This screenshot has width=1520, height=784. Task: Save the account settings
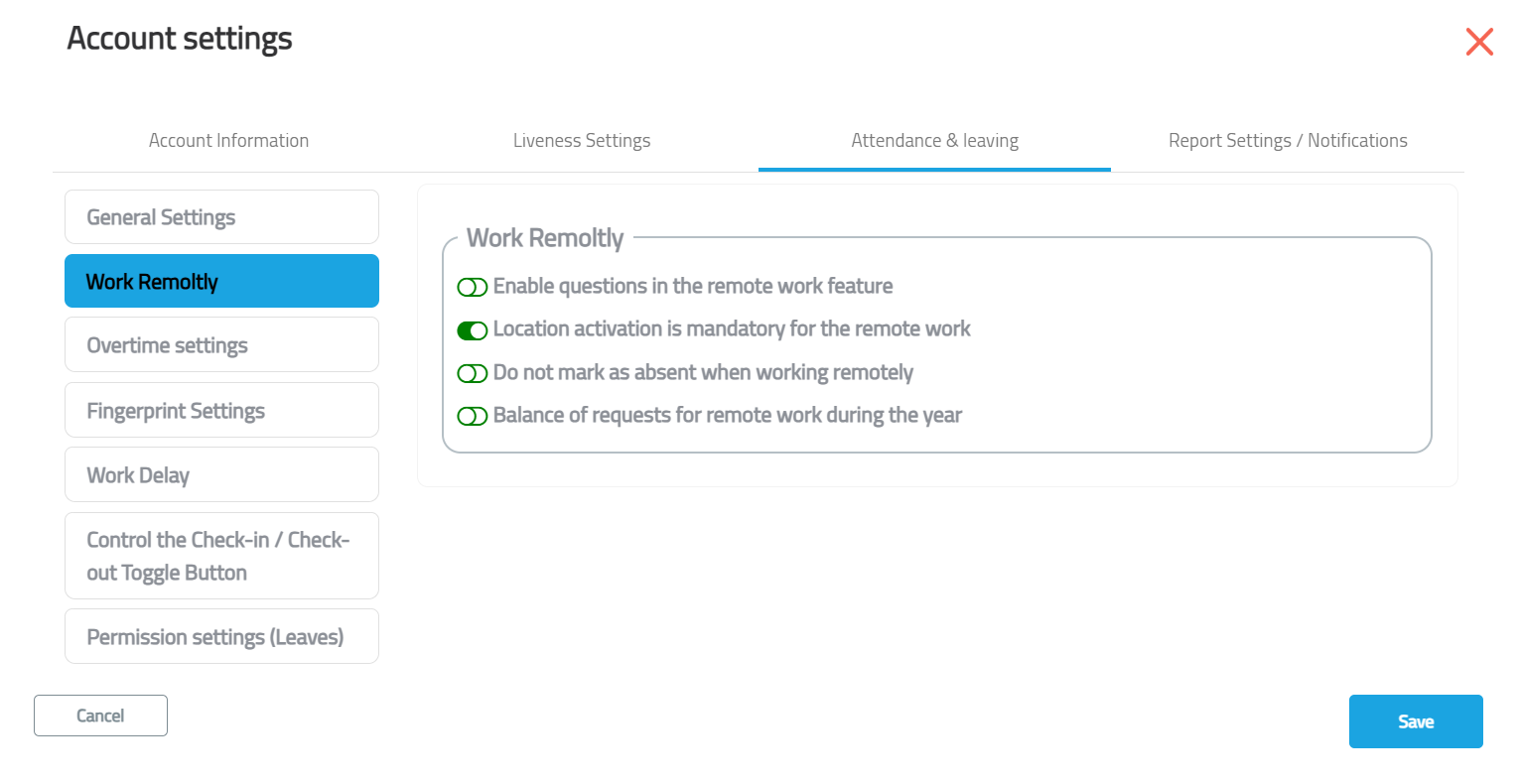[1416, 721]
